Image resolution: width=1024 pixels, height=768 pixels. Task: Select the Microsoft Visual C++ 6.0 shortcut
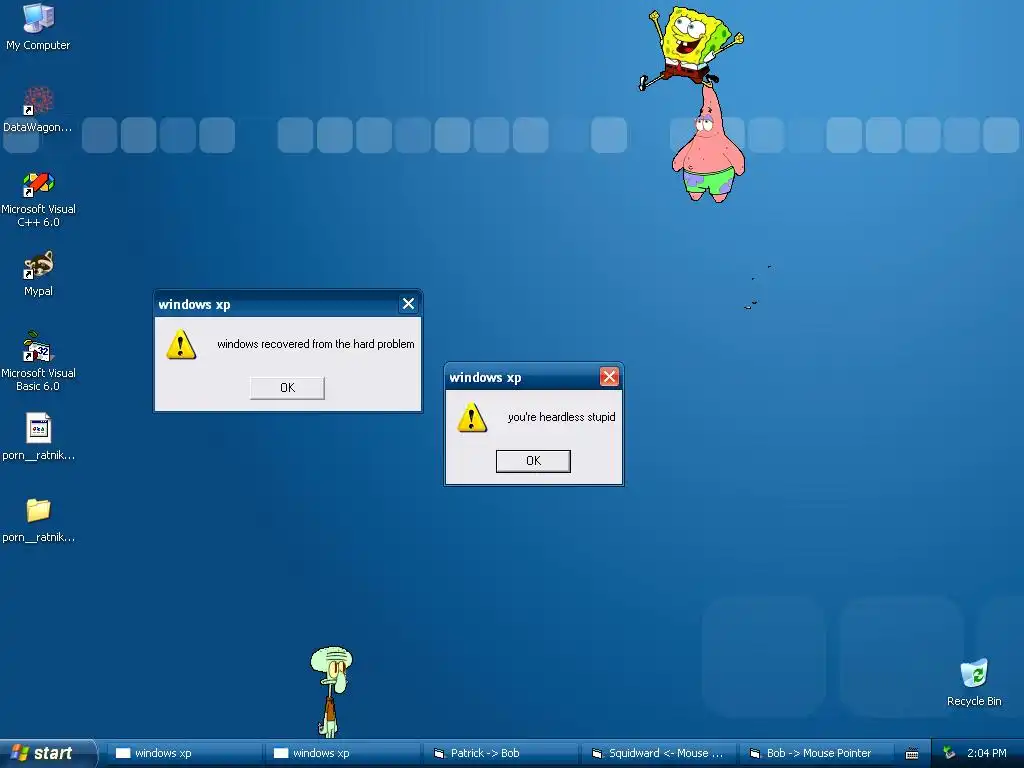click(38, 199)
